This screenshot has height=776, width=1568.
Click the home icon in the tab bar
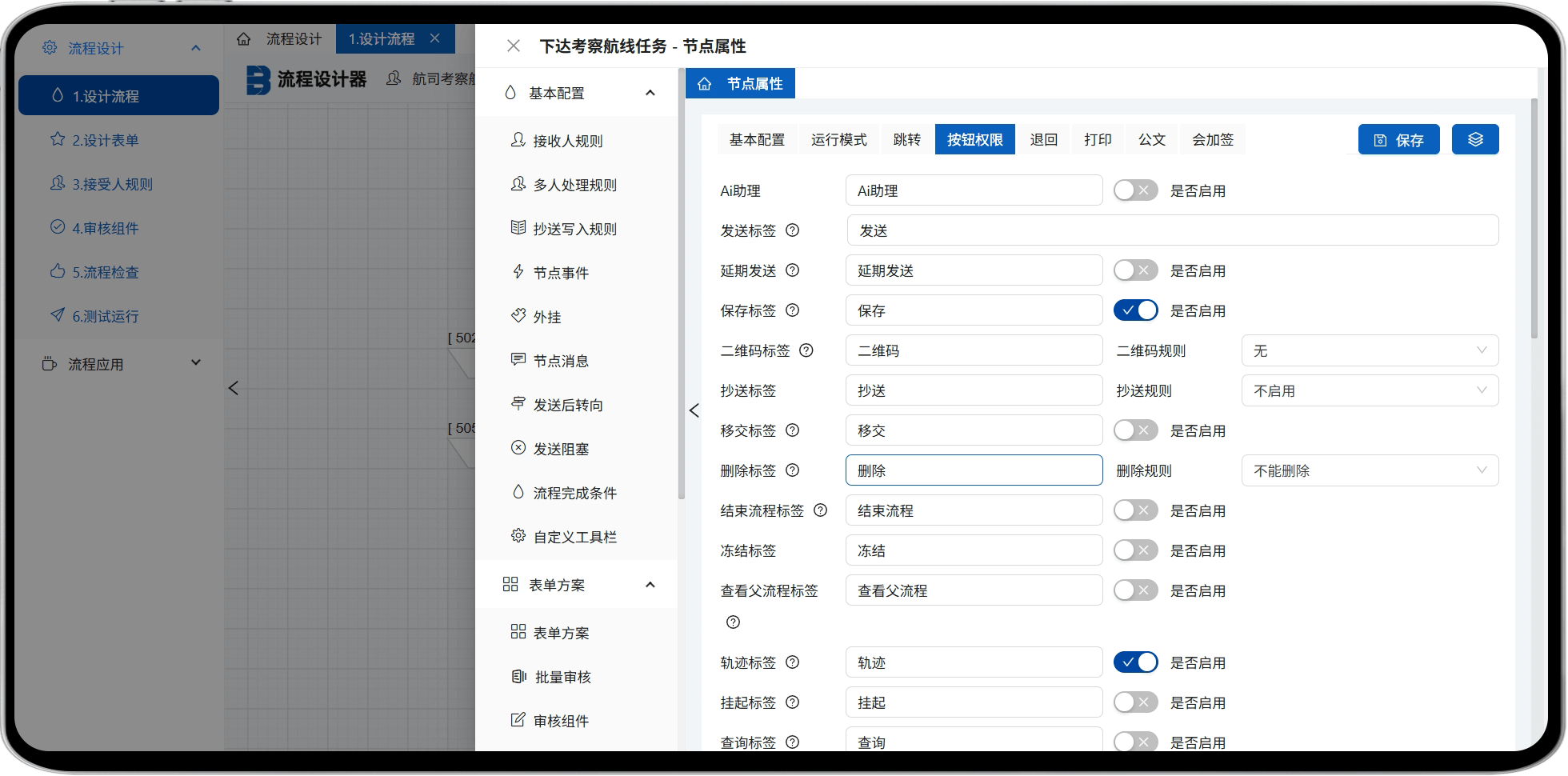click(244, 39)
